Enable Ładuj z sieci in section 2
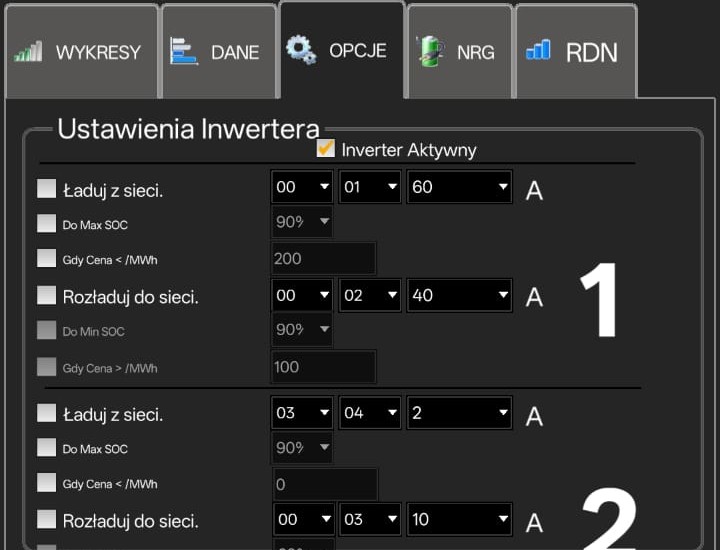 pos(46,413)
